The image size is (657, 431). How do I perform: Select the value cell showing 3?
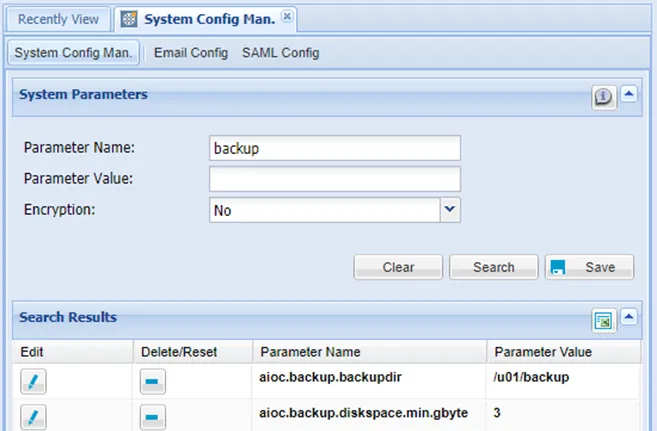click(x=563, y=415)
